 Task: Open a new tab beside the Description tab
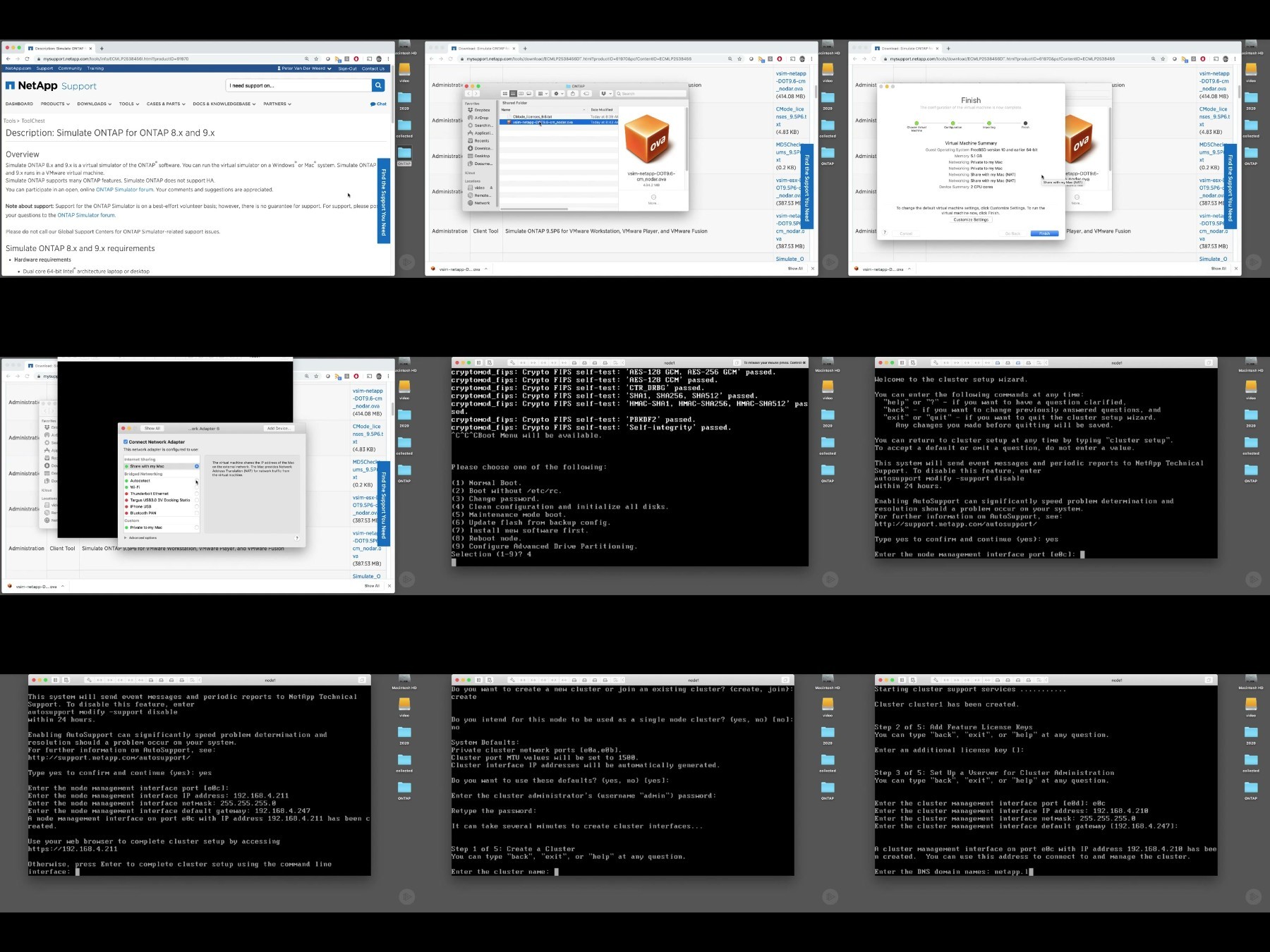102,49
